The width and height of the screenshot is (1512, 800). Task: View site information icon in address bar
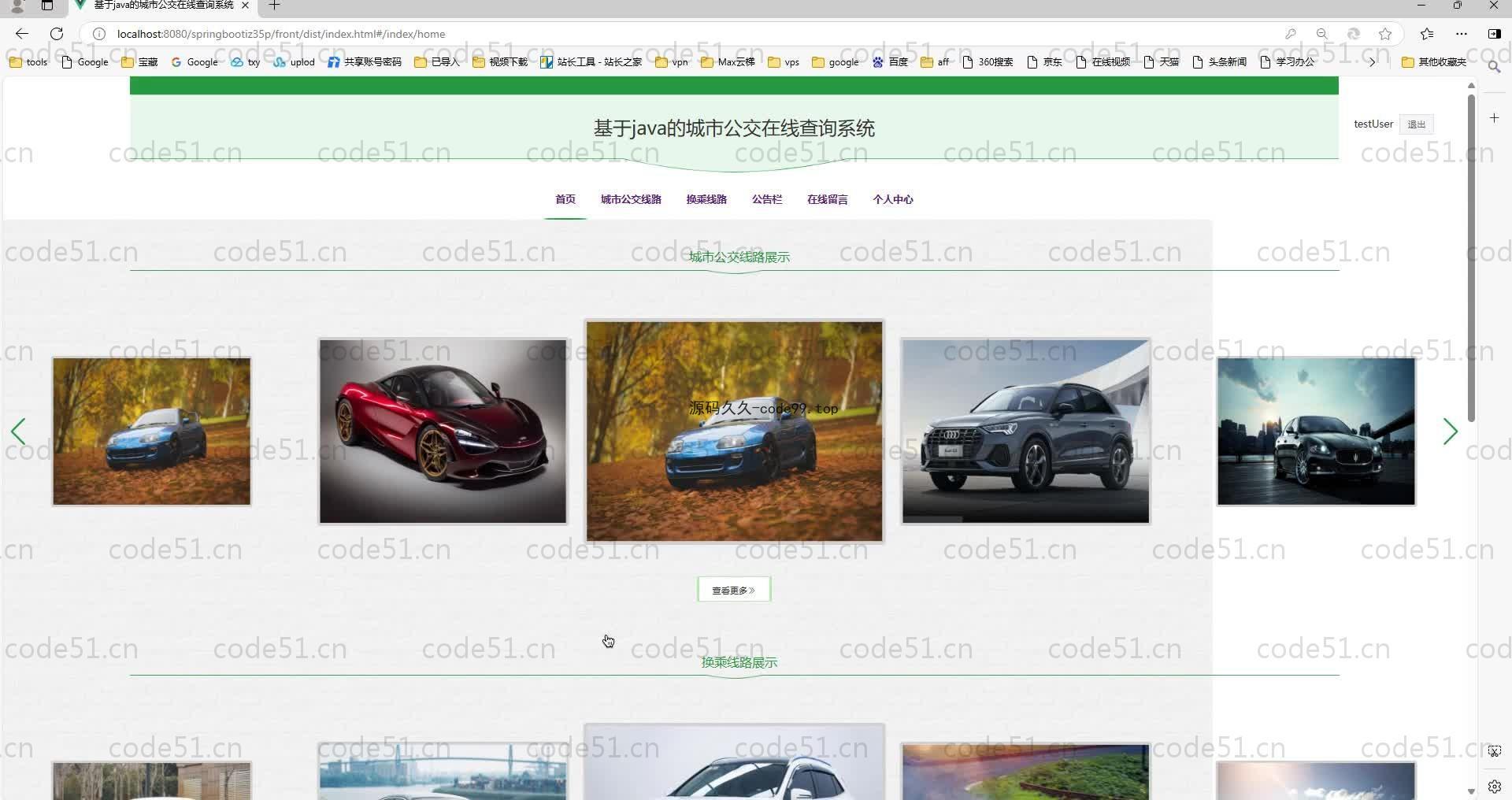click(99, 34)
